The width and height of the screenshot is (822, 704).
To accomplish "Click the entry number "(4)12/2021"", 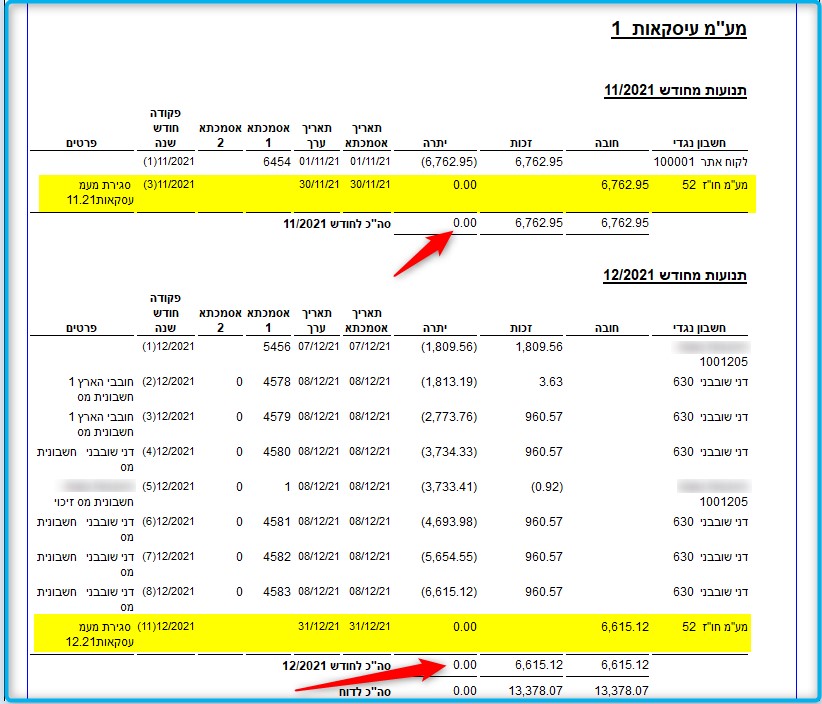I will coord(168,452).
